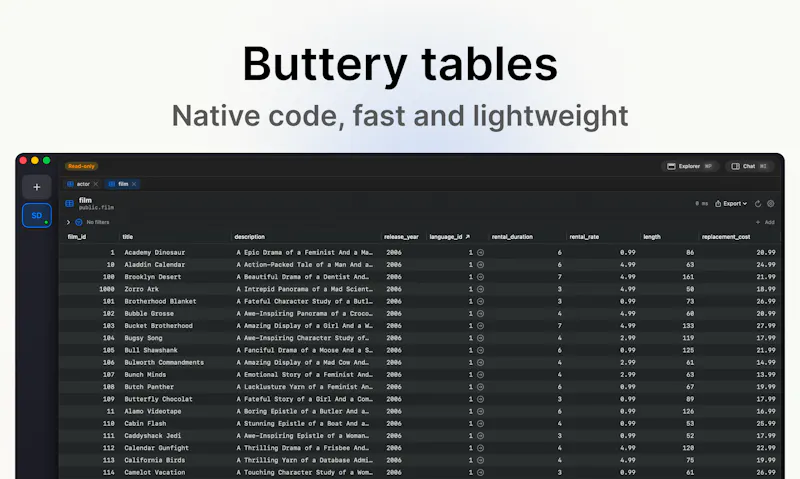This screenshot has height=479, width=800.
Task: Click the rental_duration column header
Action: 512,237
